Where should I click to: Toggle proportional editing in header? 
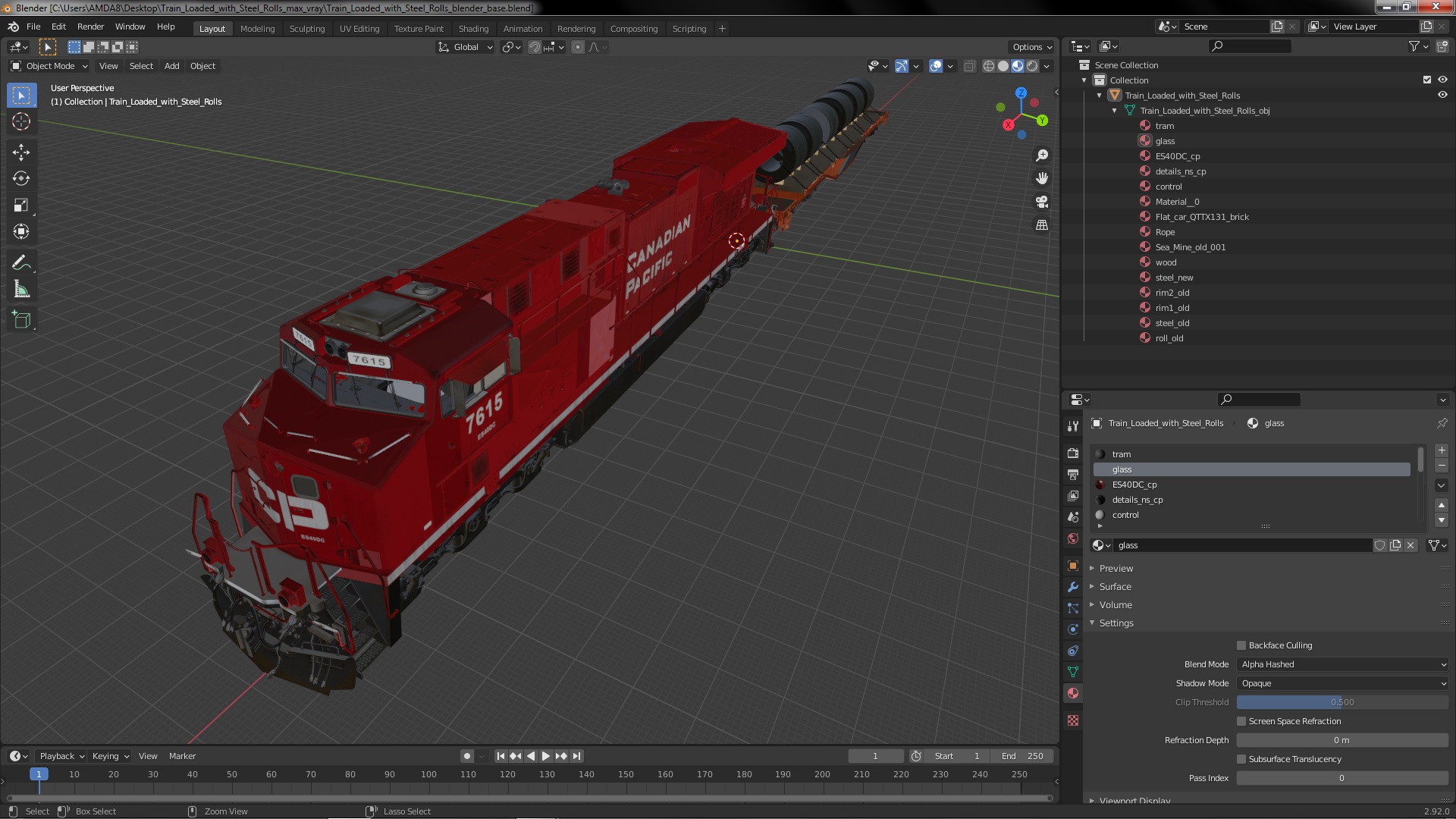[578, 47]
